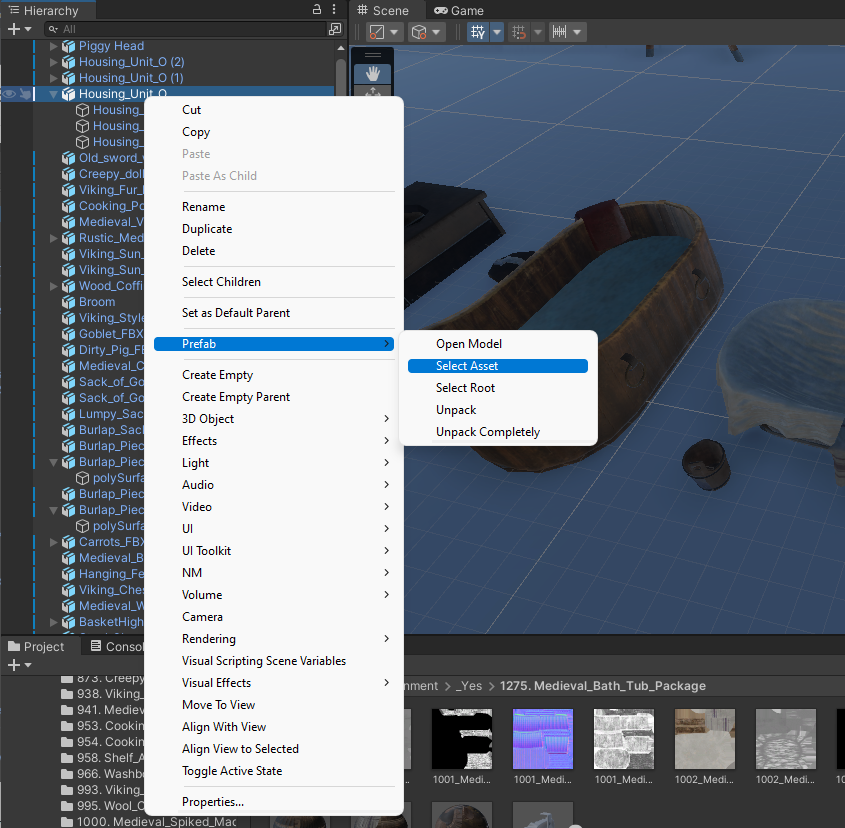Toggle snap increment magnet in Scene toolbar
The width and height of the screenshot is (845, 828).
click(x=518, y=32)
